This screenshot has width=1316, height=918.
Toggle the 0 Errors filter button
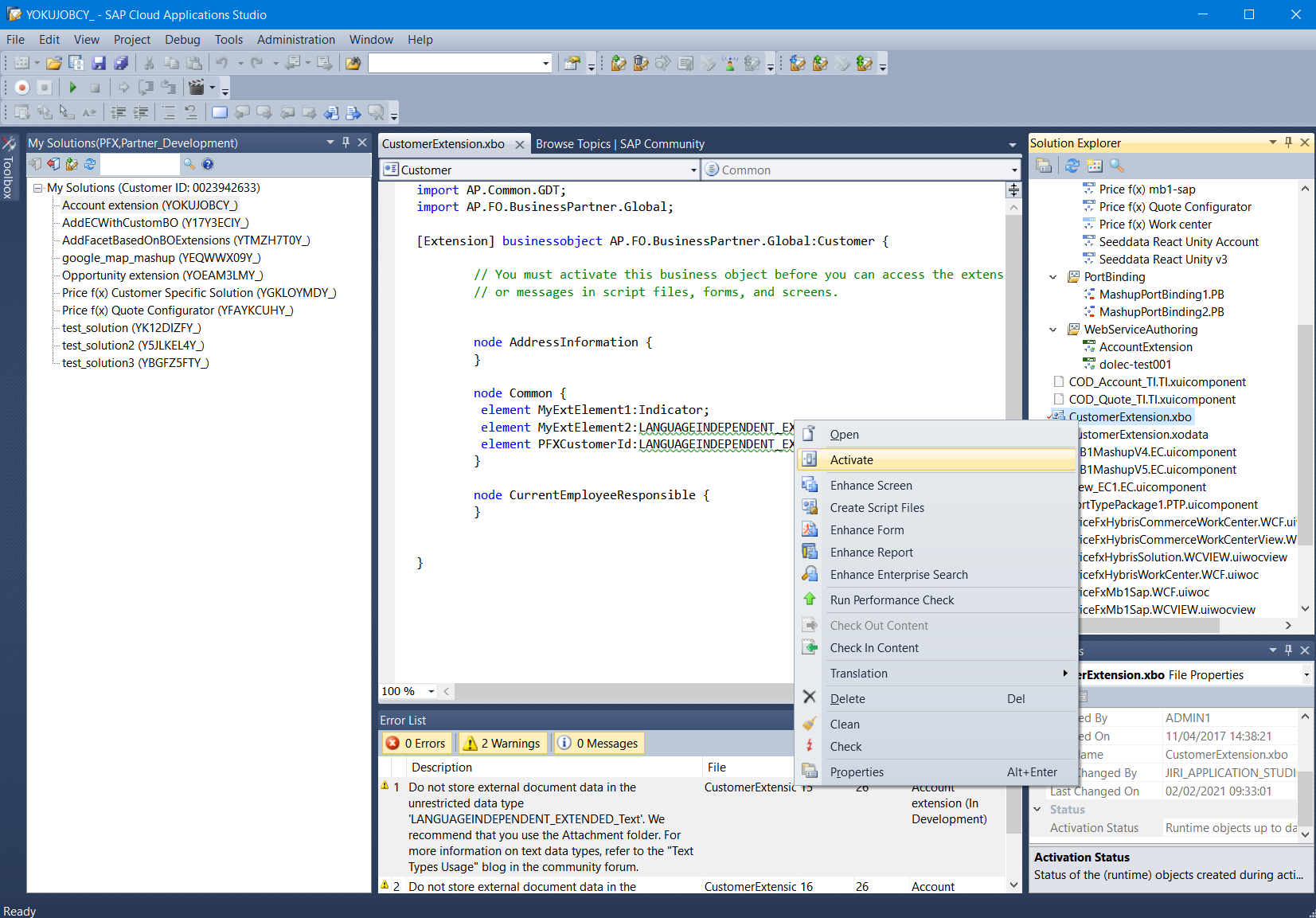tap(416, 743)
